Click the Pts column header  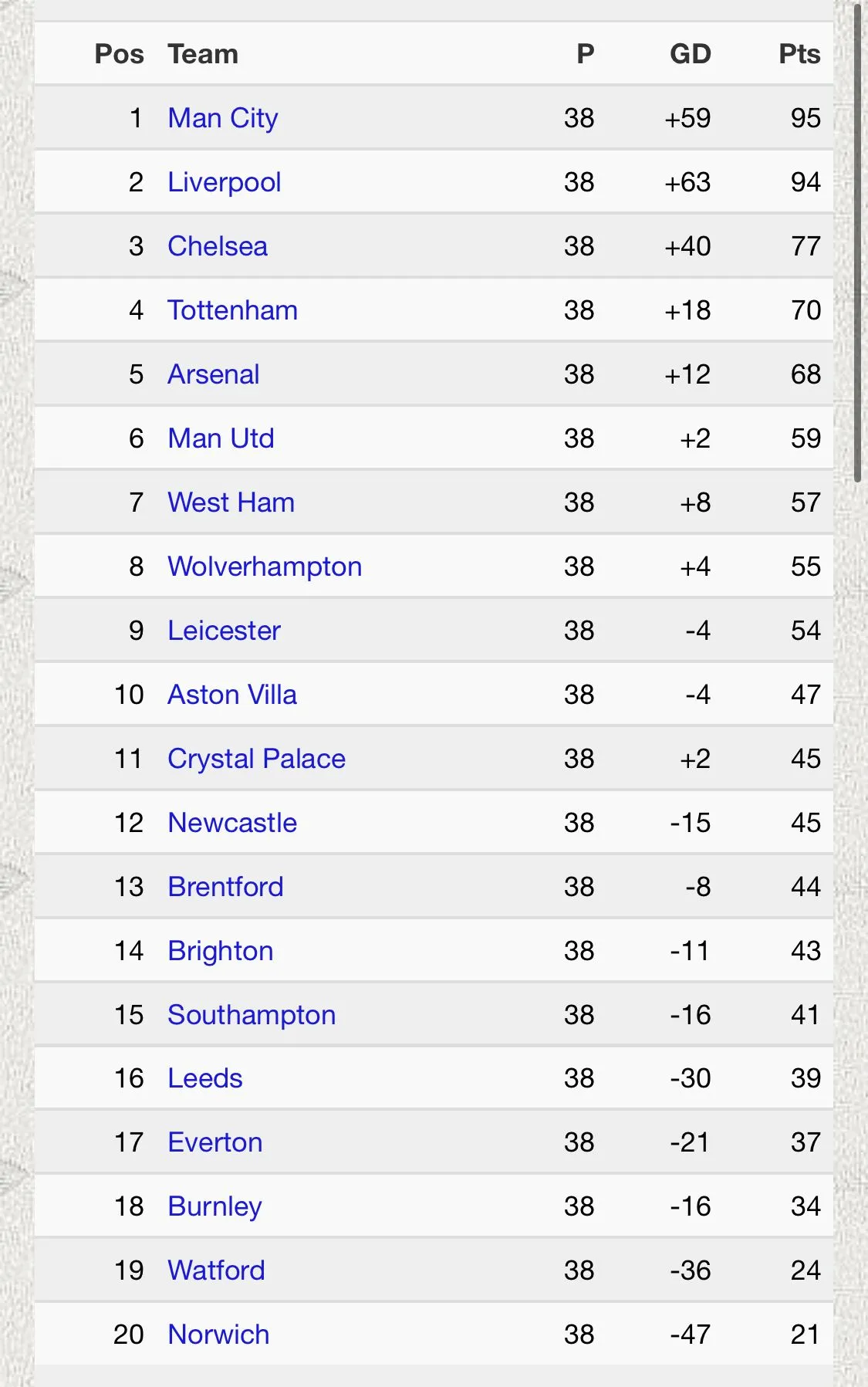[799, 54]
